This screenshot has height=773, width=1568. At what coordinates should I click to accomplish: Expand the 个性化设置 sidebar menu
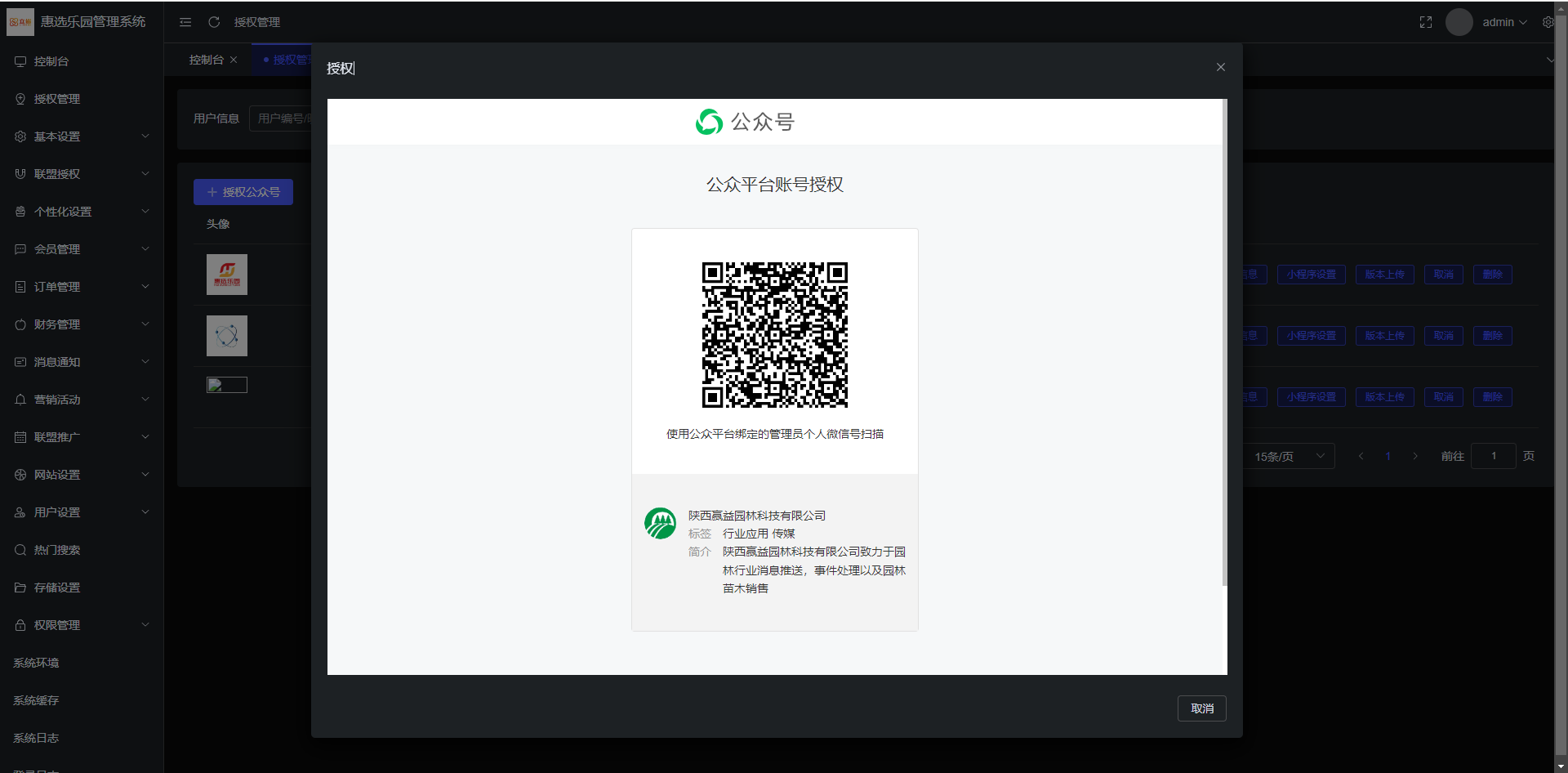click(82, 212)
